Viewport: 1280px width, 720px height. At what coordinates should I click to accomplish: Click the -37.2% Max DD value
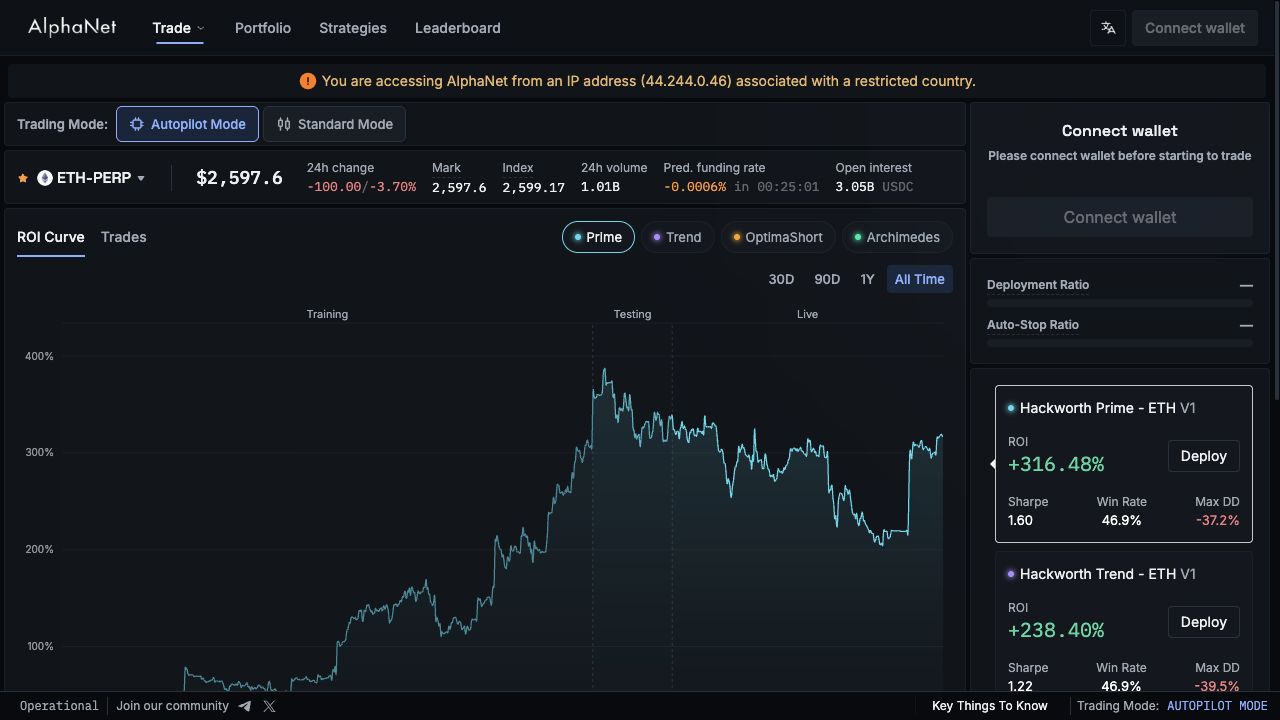(x=1217, y=520)
